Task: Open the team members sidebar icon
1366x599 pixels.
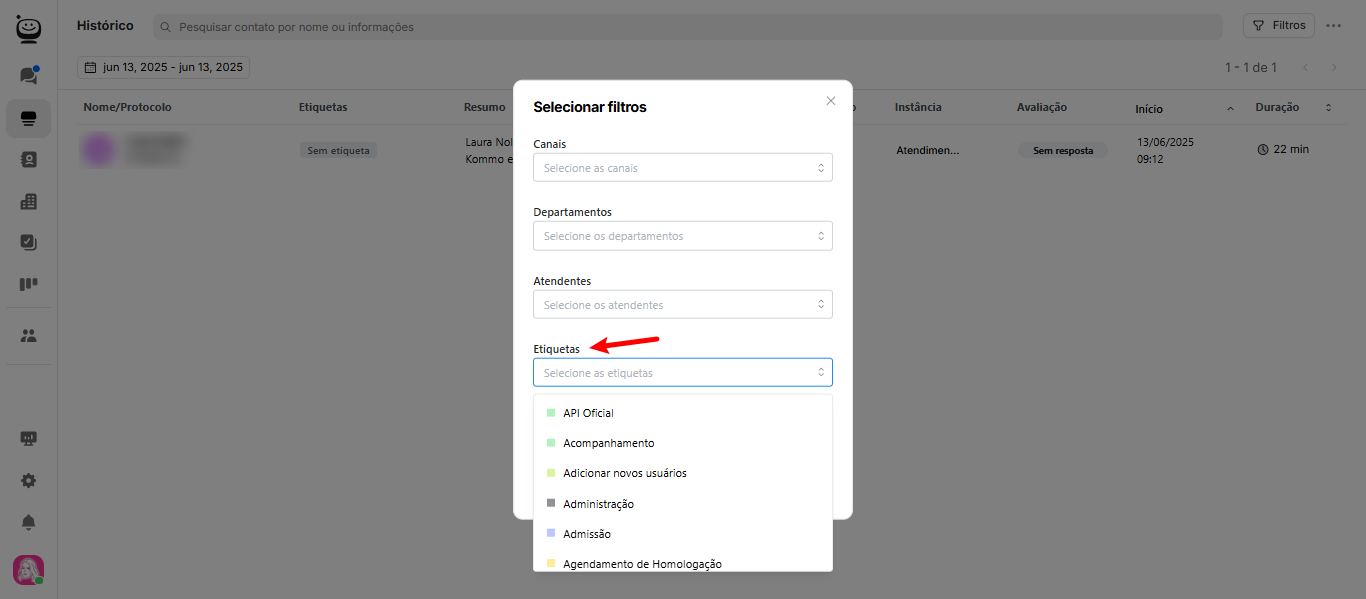Action: click(x=28, y=336)
